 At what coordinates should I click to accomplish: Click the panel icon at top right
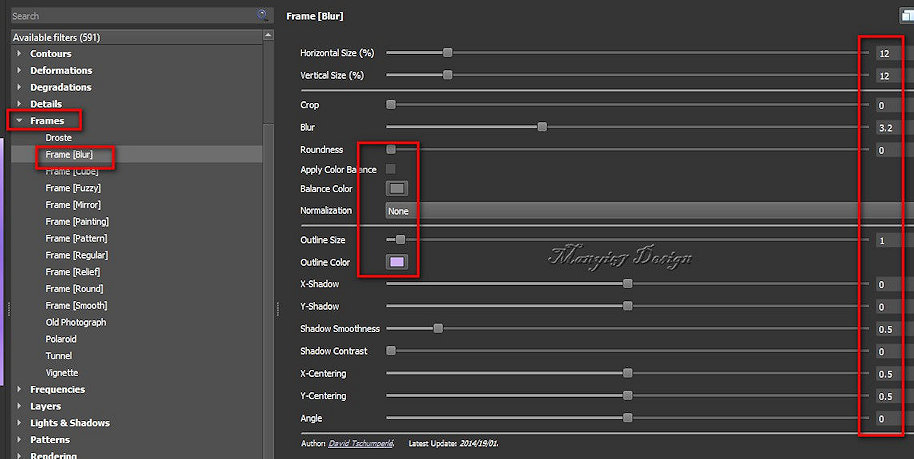[906, 16]
